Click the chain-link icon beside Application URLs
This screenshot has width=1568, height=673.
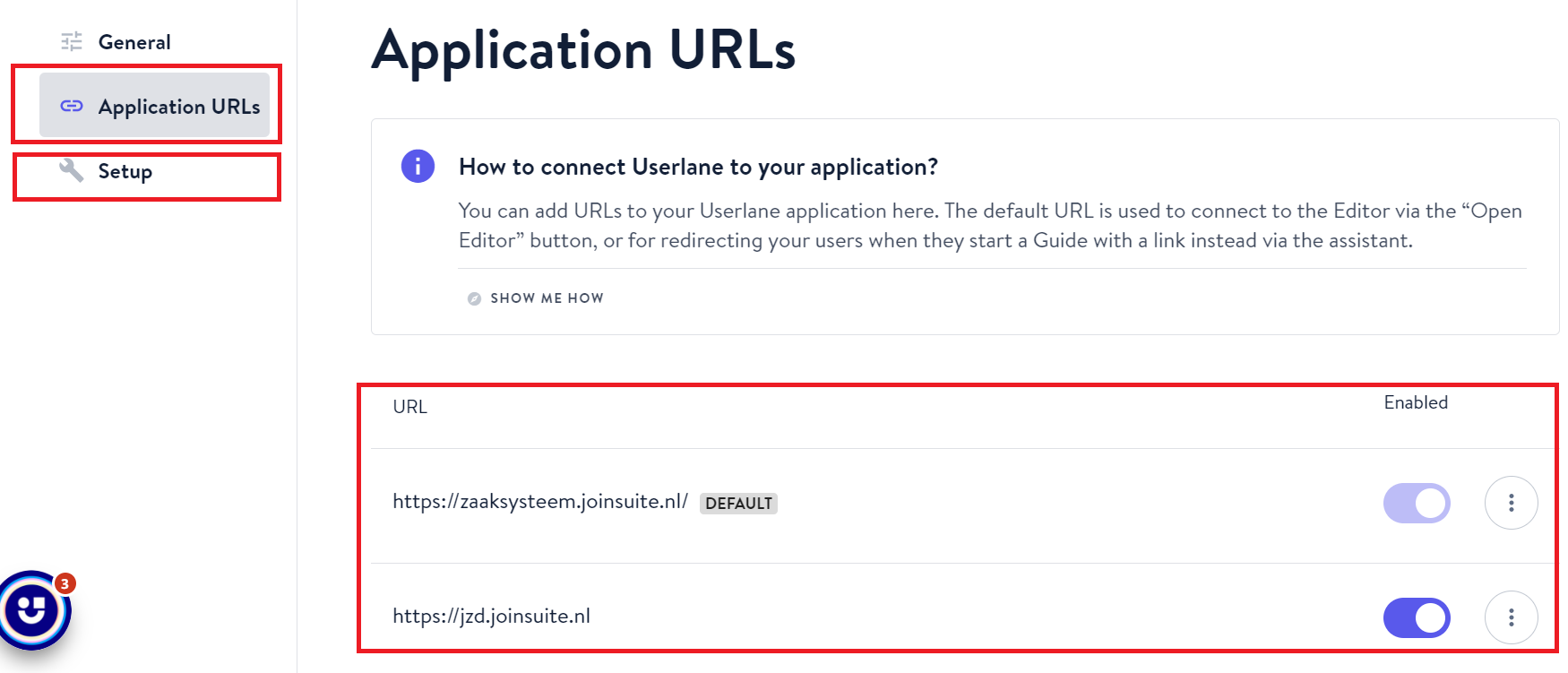coord(72,106)
